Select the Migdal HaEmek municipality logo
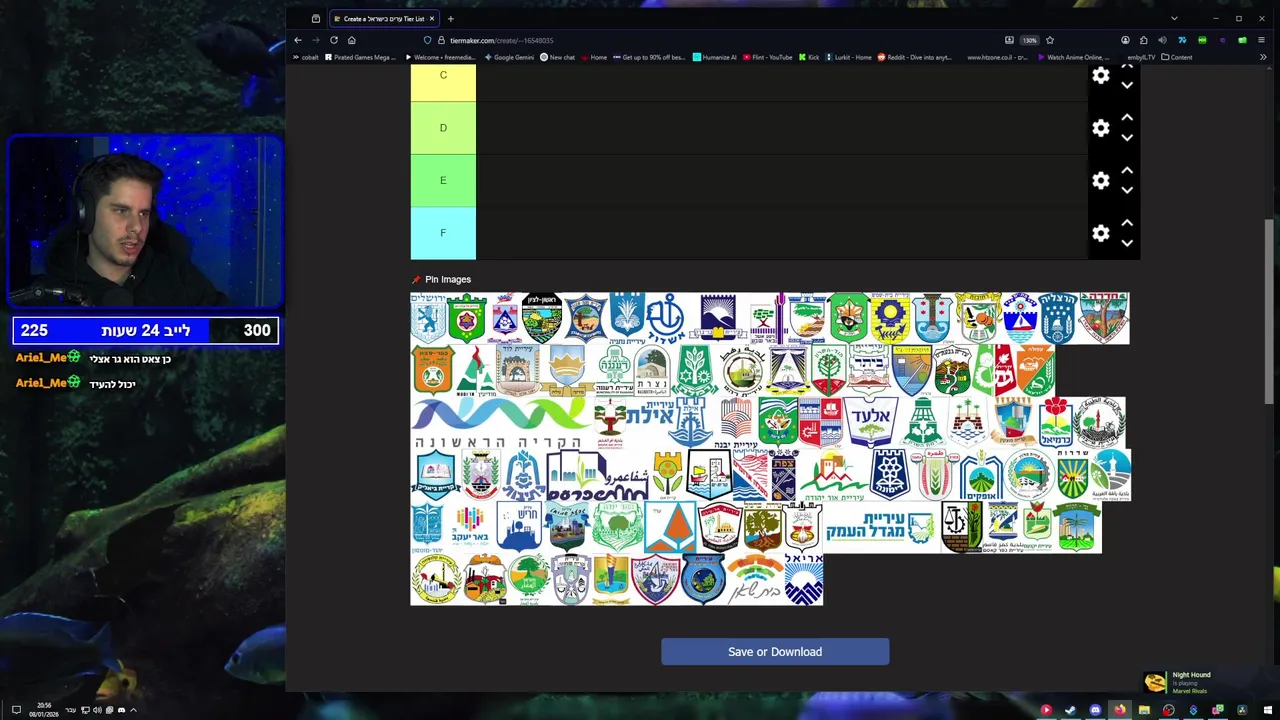The width and height of the screenshot is (1280, 720). click(x=881, y=527)
